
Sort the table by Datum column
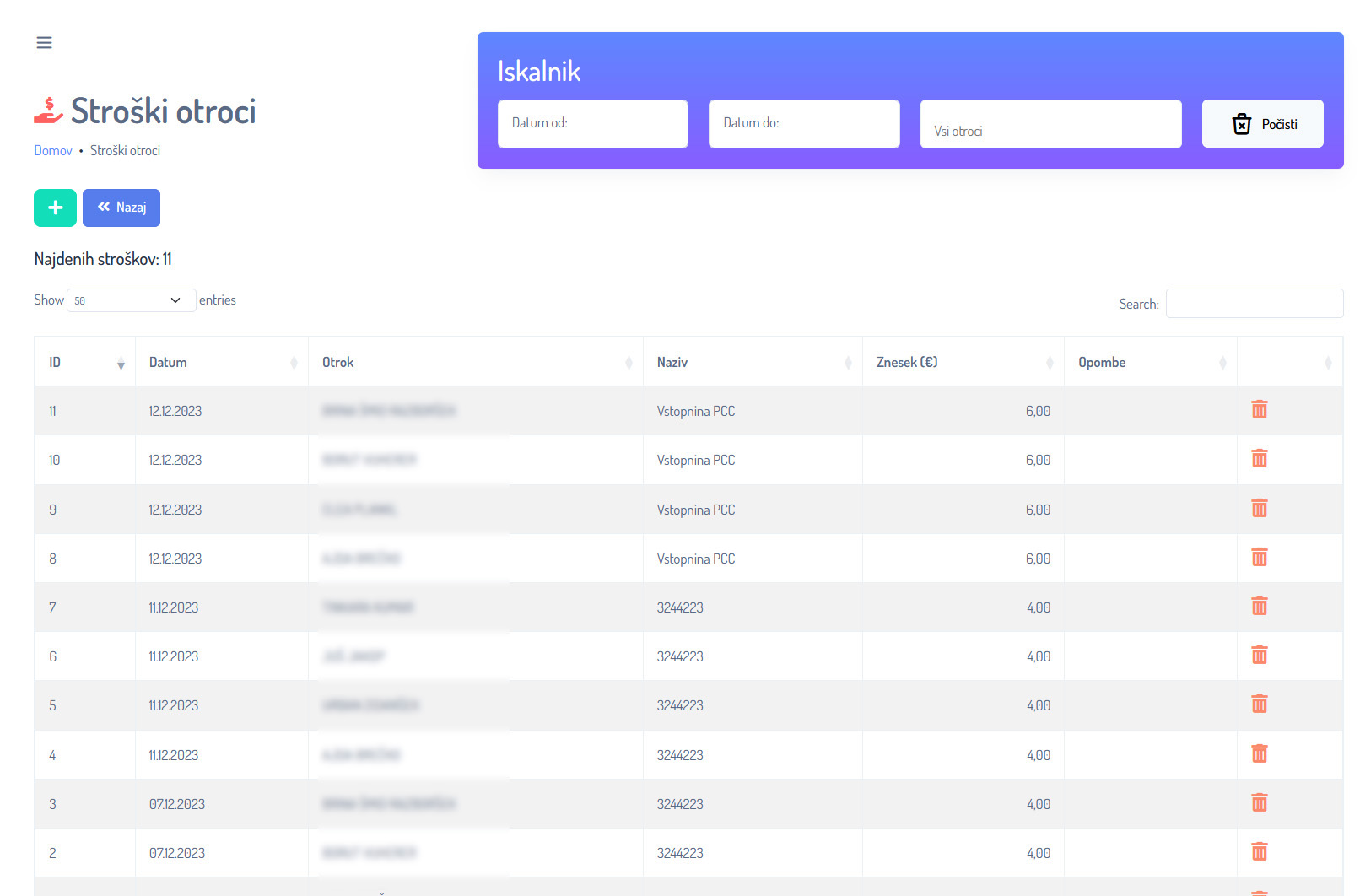pyautogui.click(x=221, y=363)
